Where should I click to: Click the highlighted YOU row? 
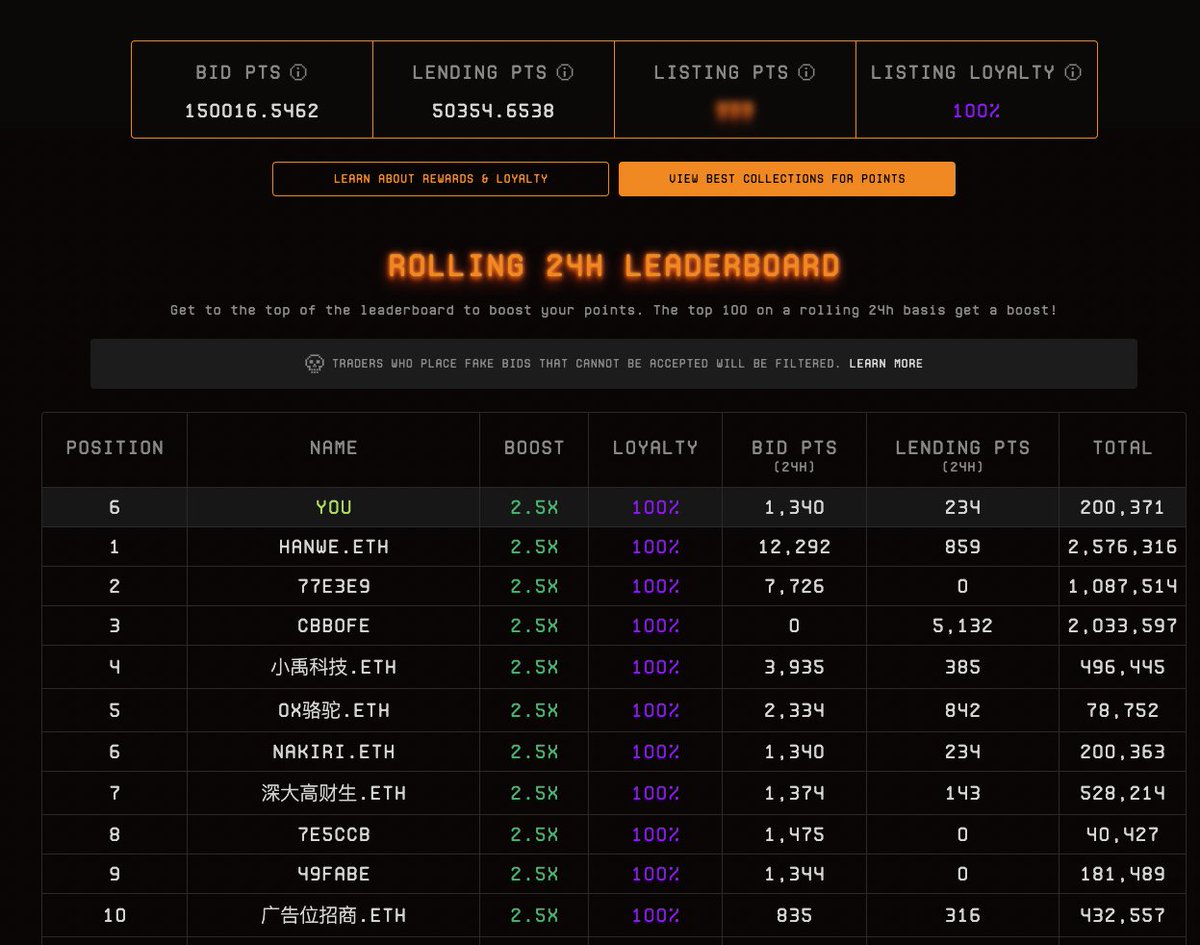[333, 506]
